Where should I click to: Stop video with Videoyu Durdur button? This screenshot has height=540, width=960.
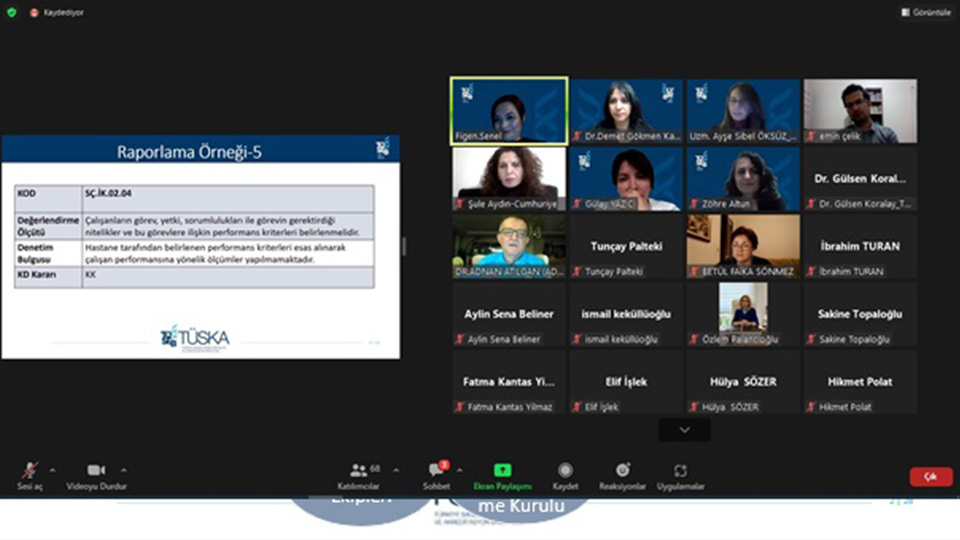(96, 474)
